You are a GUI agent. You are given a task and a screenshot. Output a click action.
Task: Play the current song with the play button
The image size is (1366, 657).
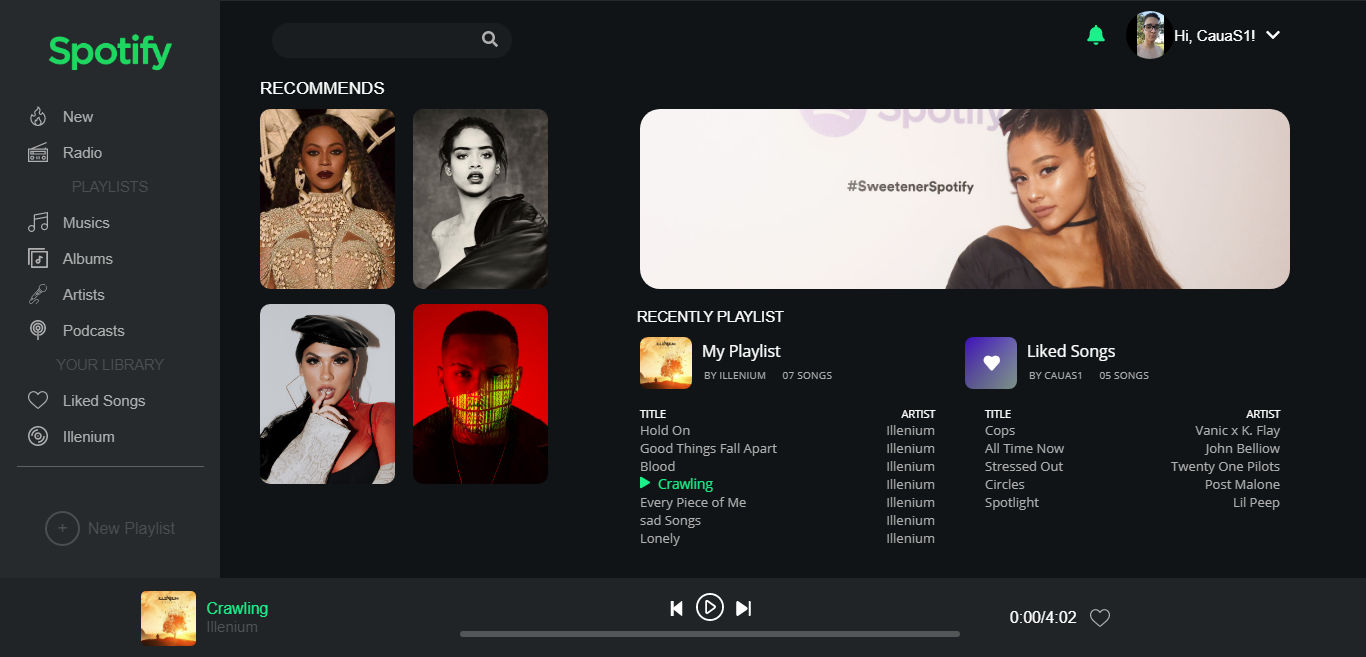coord(710,607)
